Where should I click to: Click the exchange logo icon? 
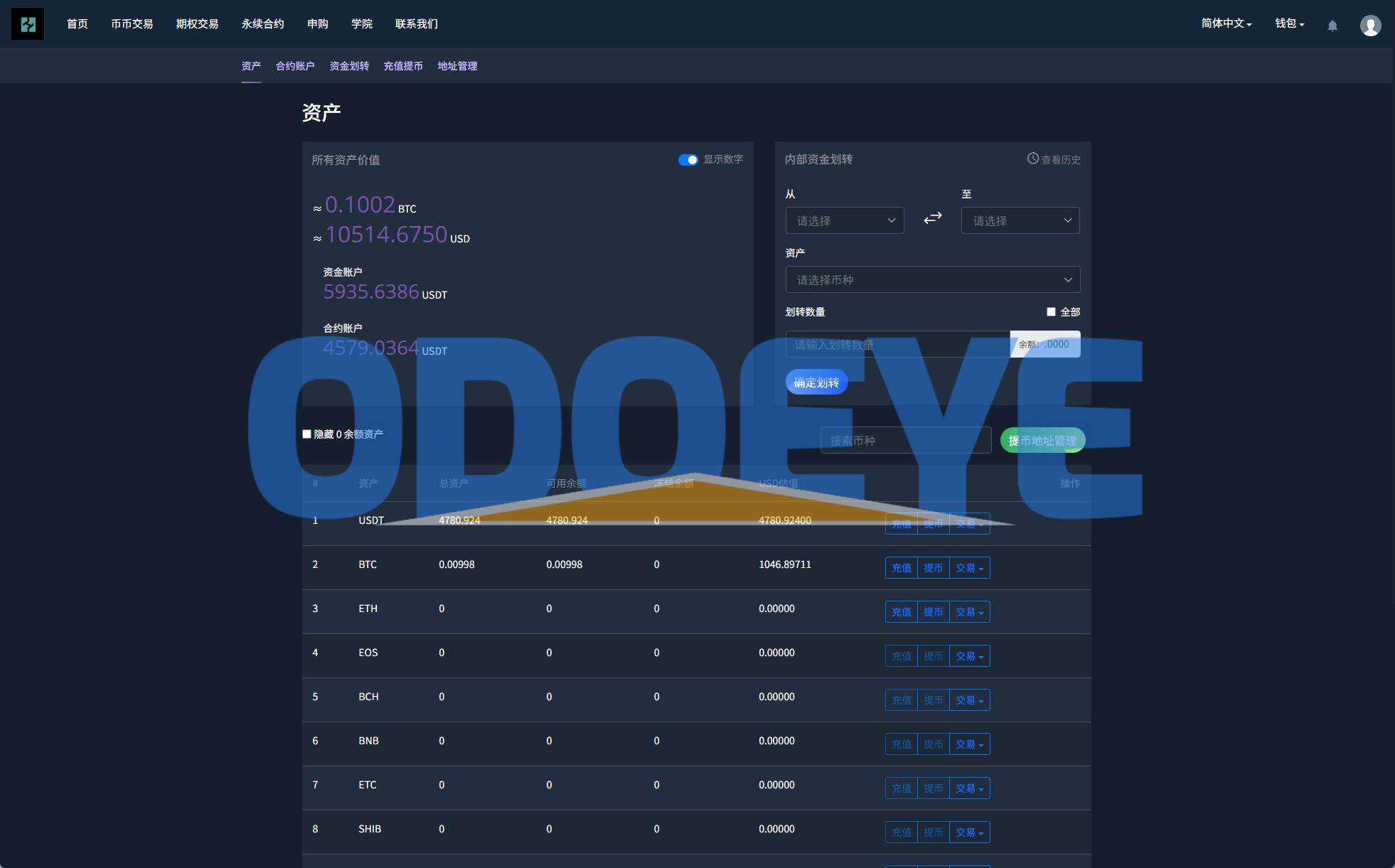[x=28, y=24]
